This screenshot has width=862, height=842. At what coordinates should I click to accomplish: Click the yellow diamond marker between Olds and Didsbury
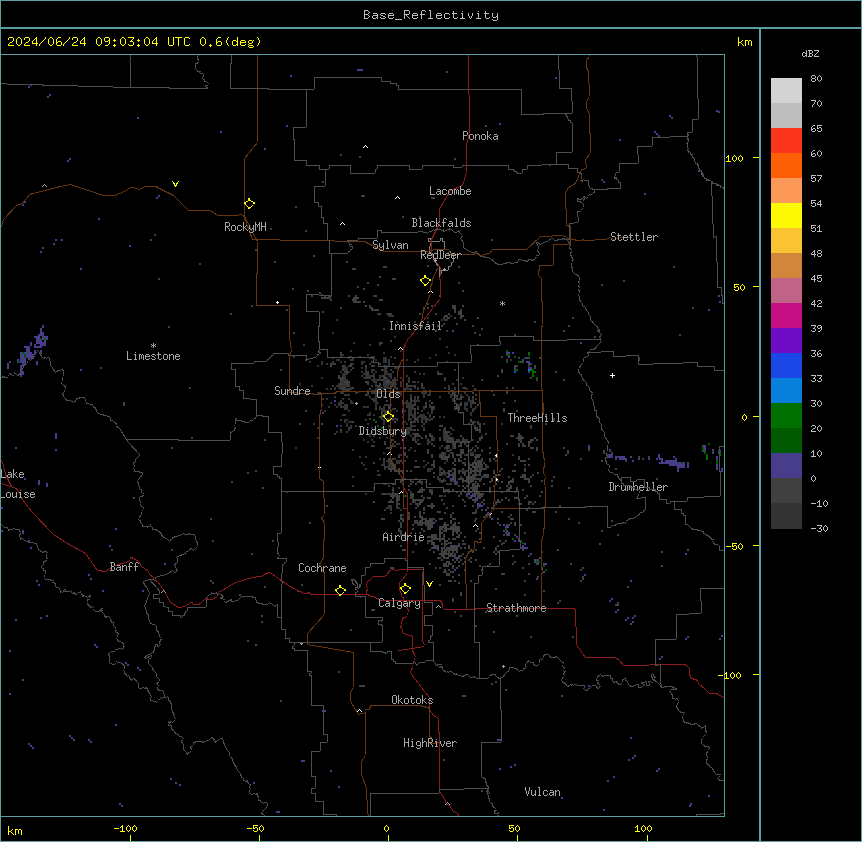coord(388,417)
